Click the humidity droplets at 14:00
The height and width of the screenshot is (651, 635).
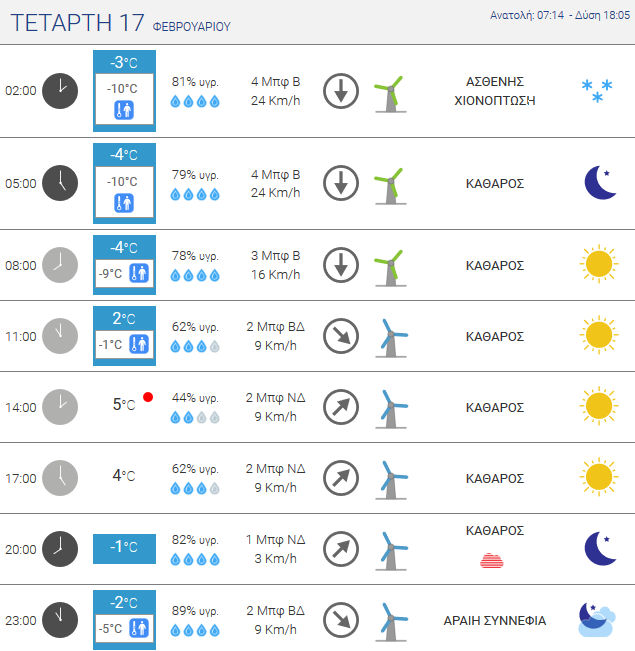click(195, 417)
